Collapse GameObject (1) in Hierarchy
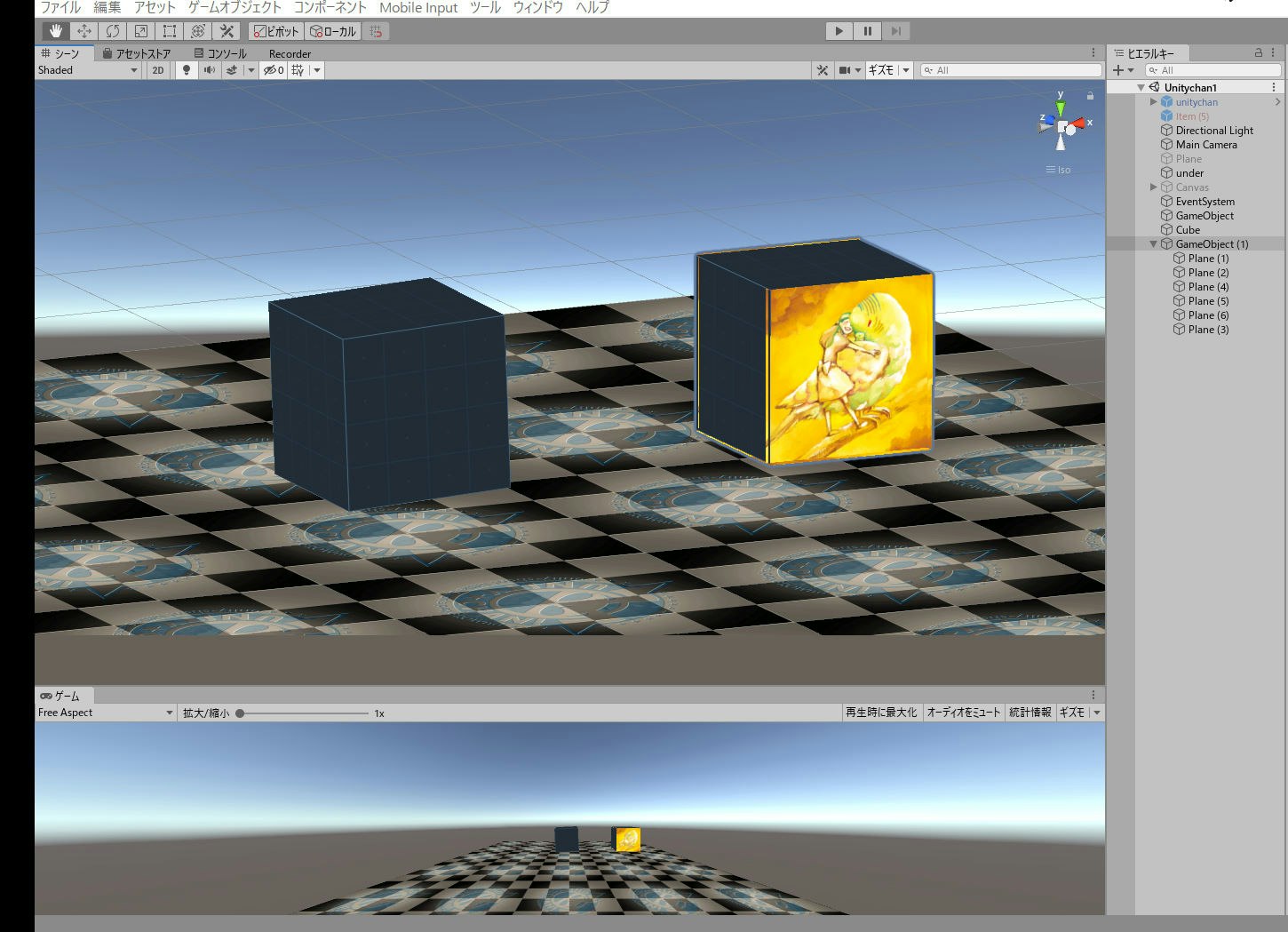The height and width of the screenshot is (932, 1288). (1154, 244)
